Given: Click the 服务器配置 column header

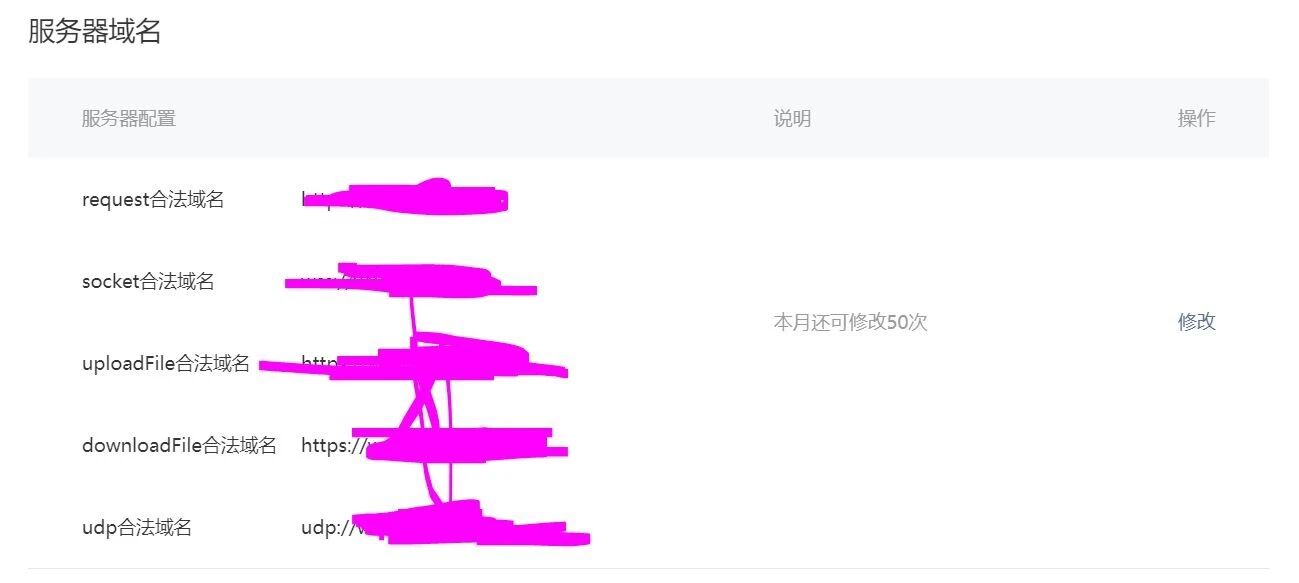Looking at the screenshot, I should click(x=129, y=119).
